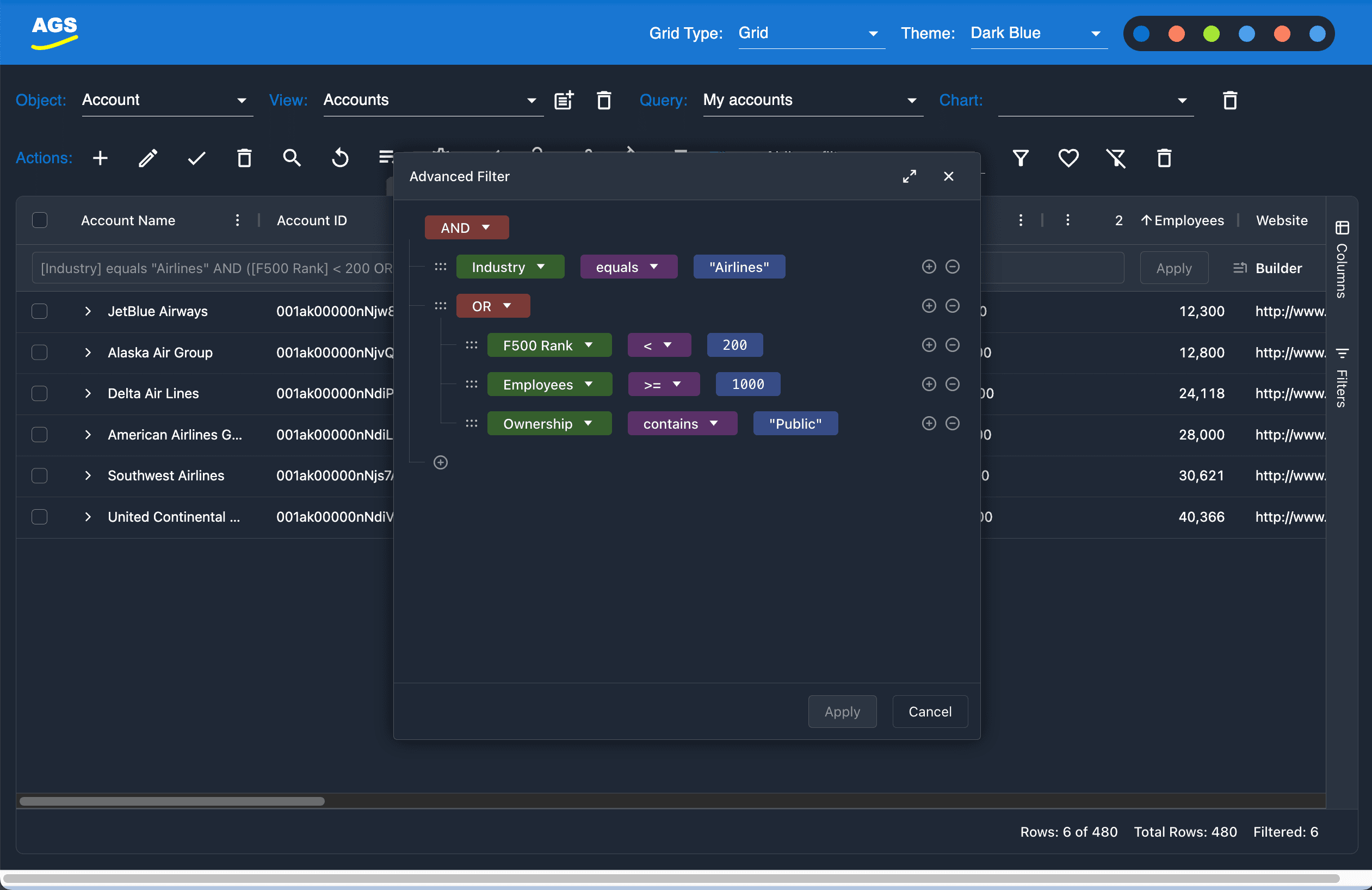Click drag handle of Industry condition row
Screen dimensions: 1372x890
[x=441, y=267]
